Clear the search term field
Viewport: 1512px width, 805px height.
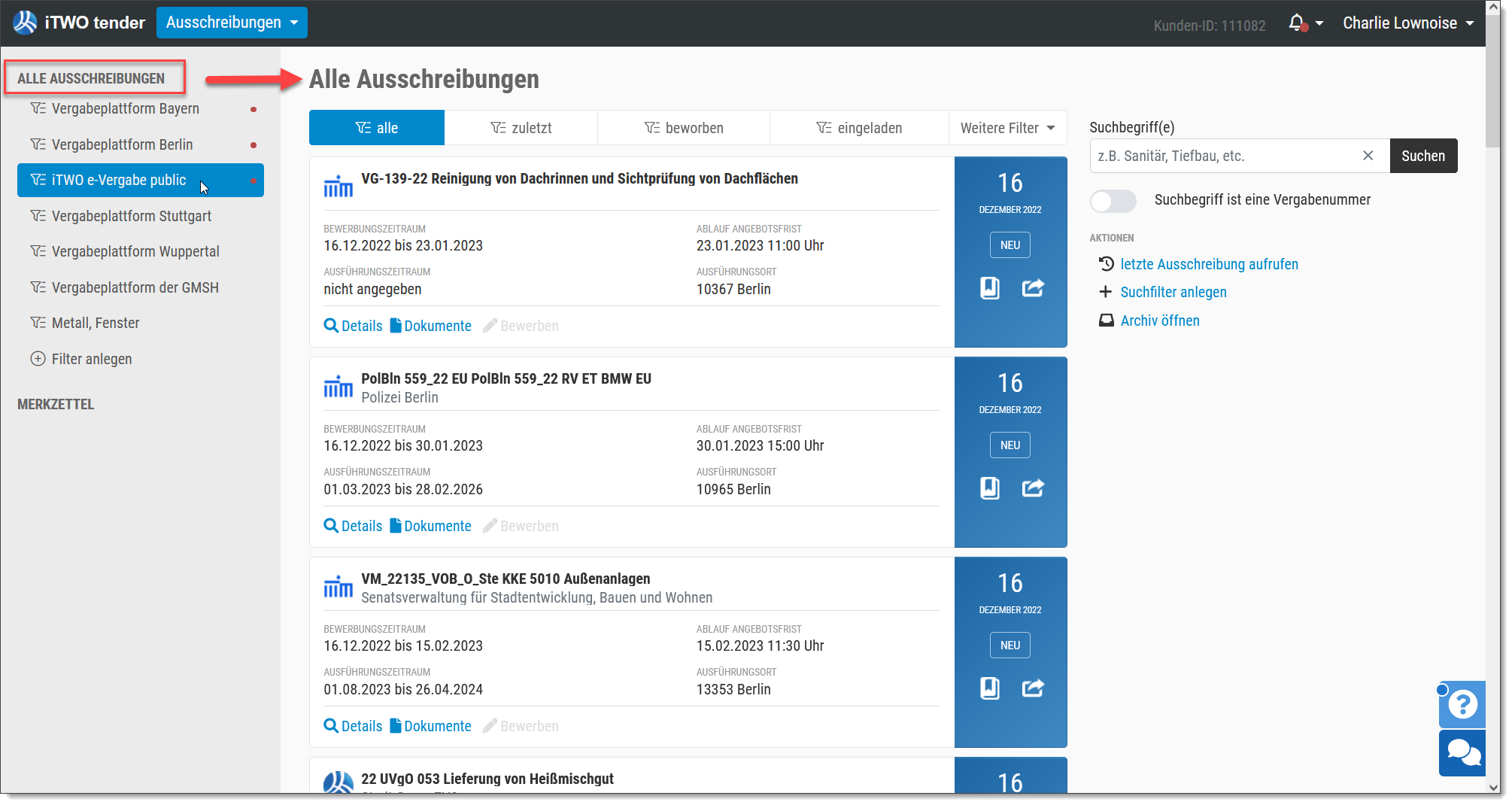[1368, 156]
